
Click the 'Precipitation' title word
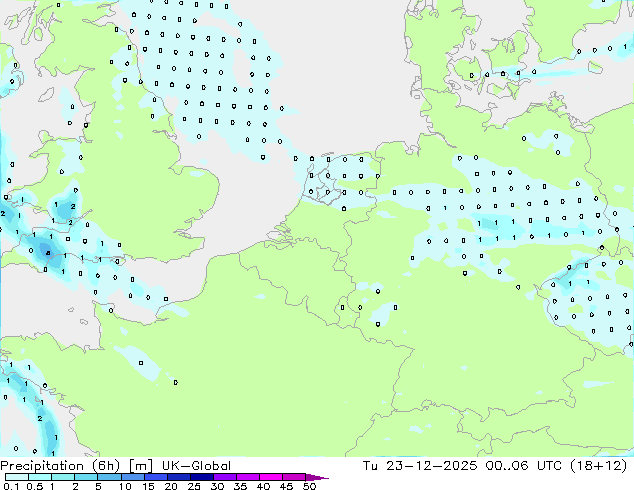tap(42, 466)
